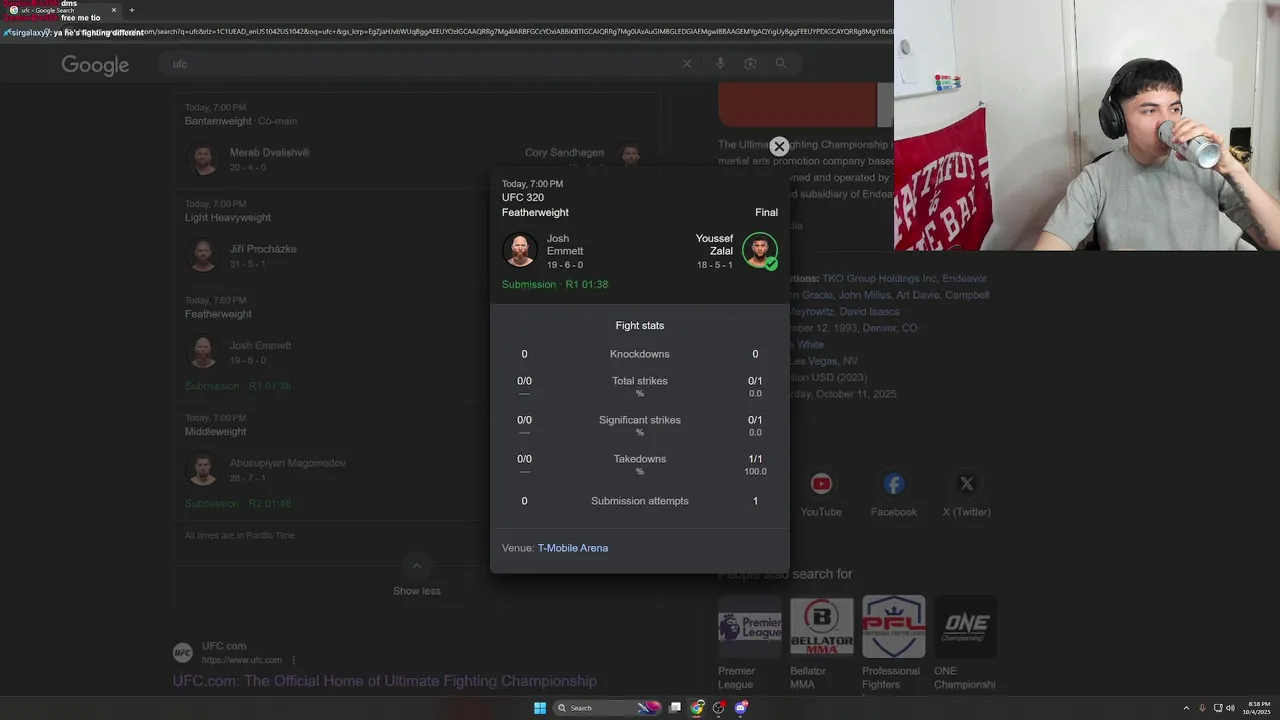Click the 'People also search for' heading

(785, 574)
